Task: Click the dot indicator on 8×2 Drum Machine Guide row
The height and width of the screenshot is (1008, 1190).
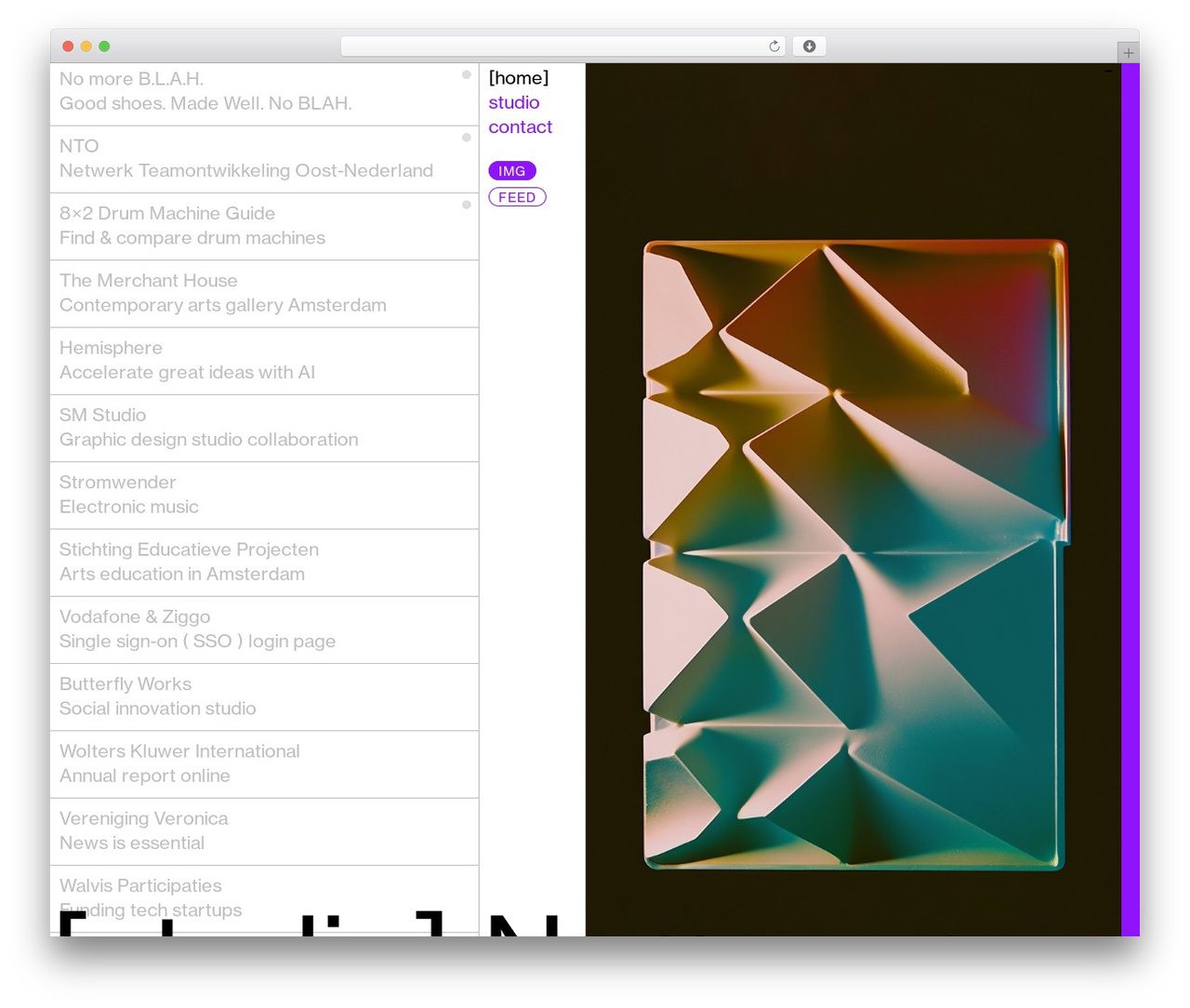Action: point(467,205)
